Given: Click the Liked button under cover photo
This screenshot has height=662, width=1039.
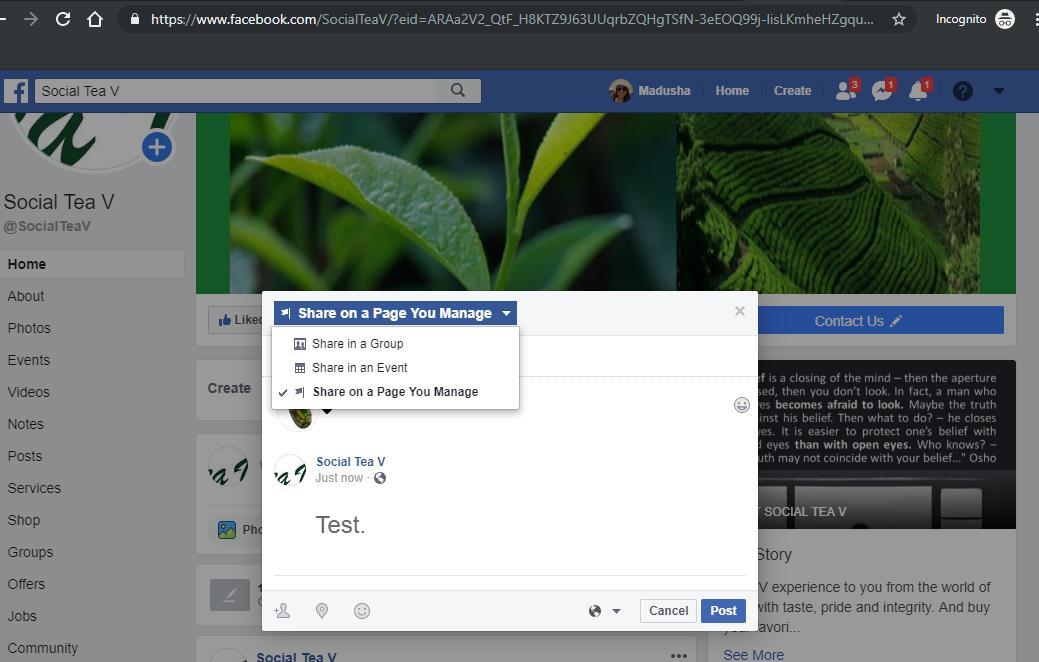Looking at the screenshot, I should [235, 320].
